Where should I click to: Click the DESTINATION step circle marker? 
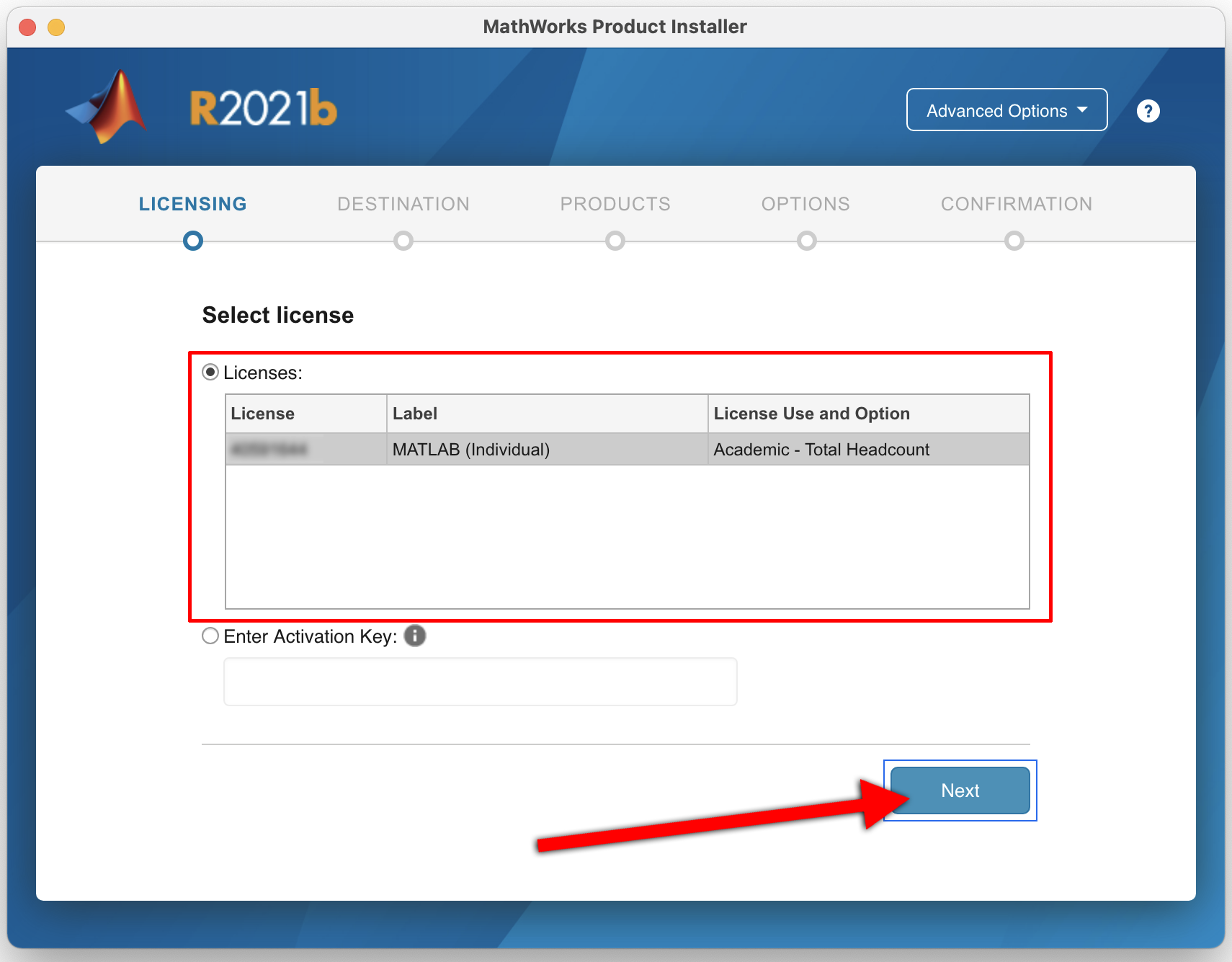click(x=403, y=241)
